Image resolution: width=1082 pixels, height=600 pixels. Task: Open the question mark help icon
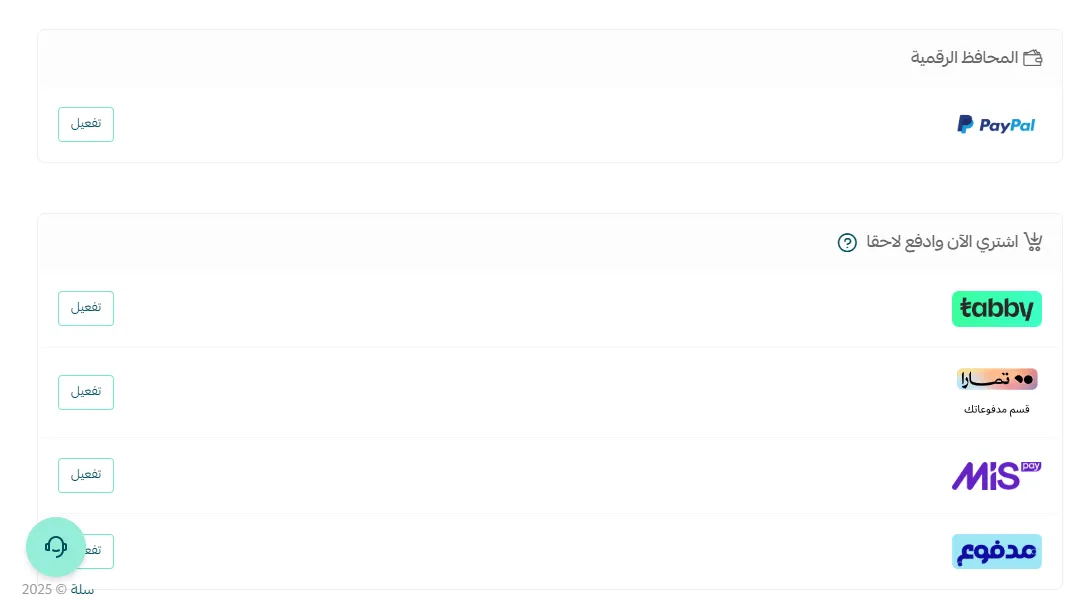tap(847, 243)
